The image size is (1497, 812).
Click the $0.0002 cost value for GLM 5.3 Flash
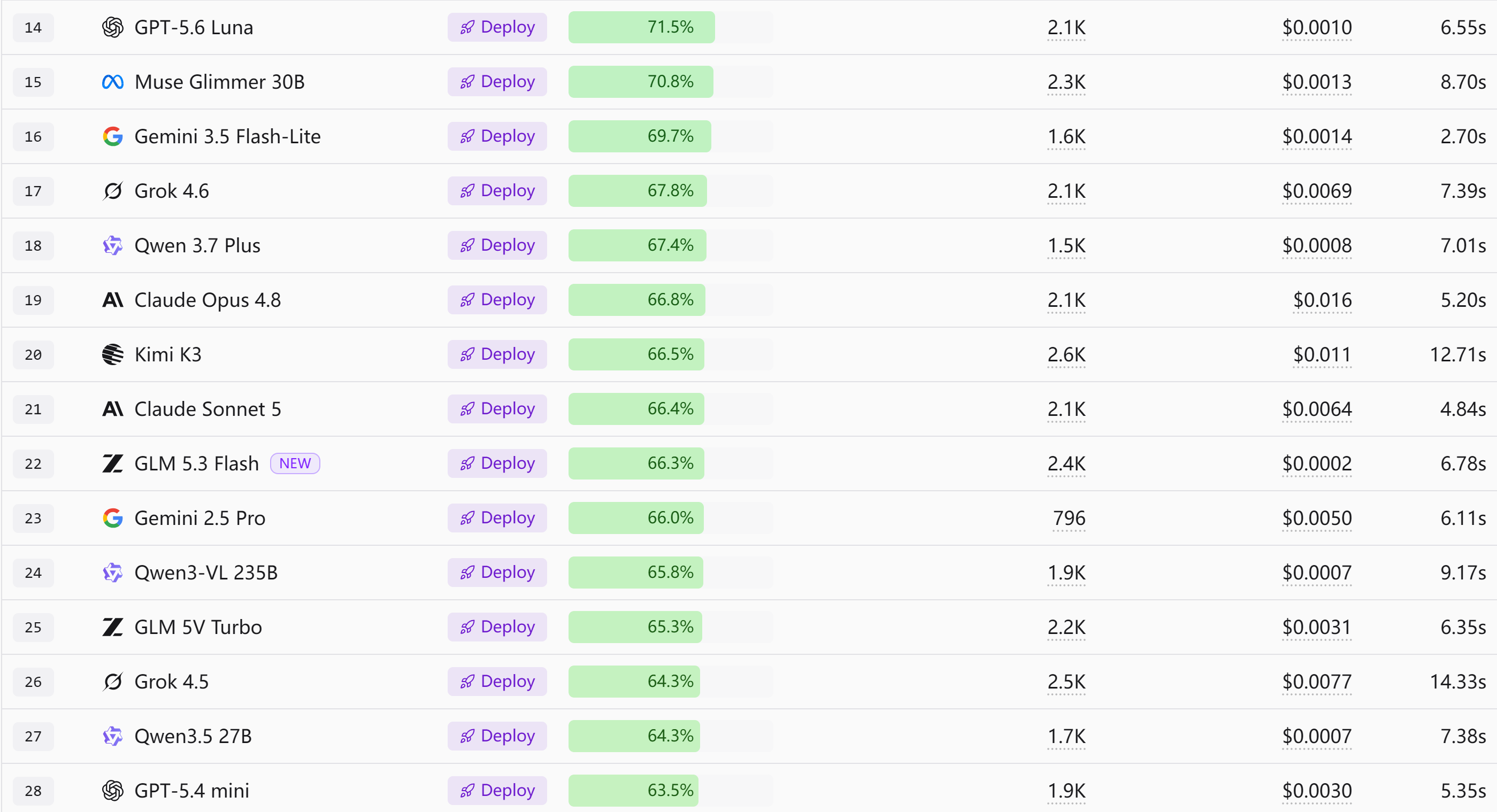coord(1317,463)
